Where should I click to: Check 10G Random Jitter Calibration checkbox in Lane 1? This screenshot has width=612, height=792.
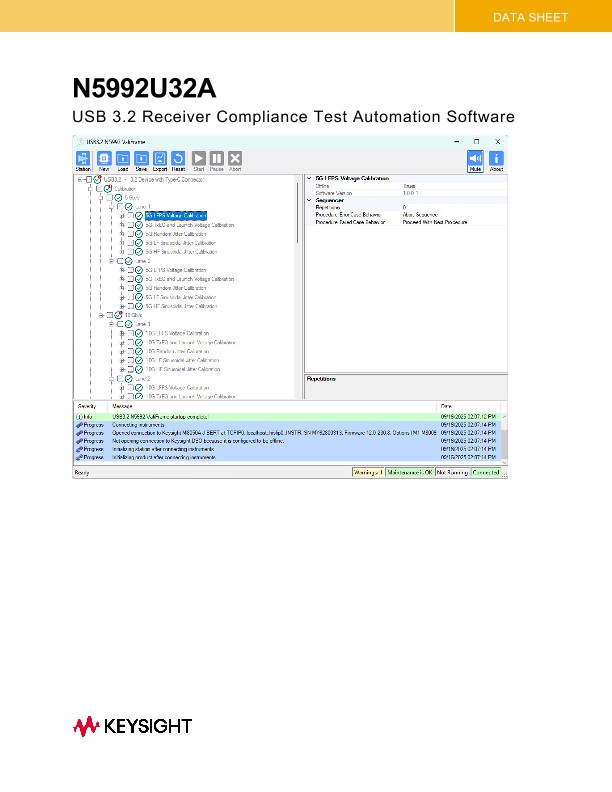(x=130, y=351)
